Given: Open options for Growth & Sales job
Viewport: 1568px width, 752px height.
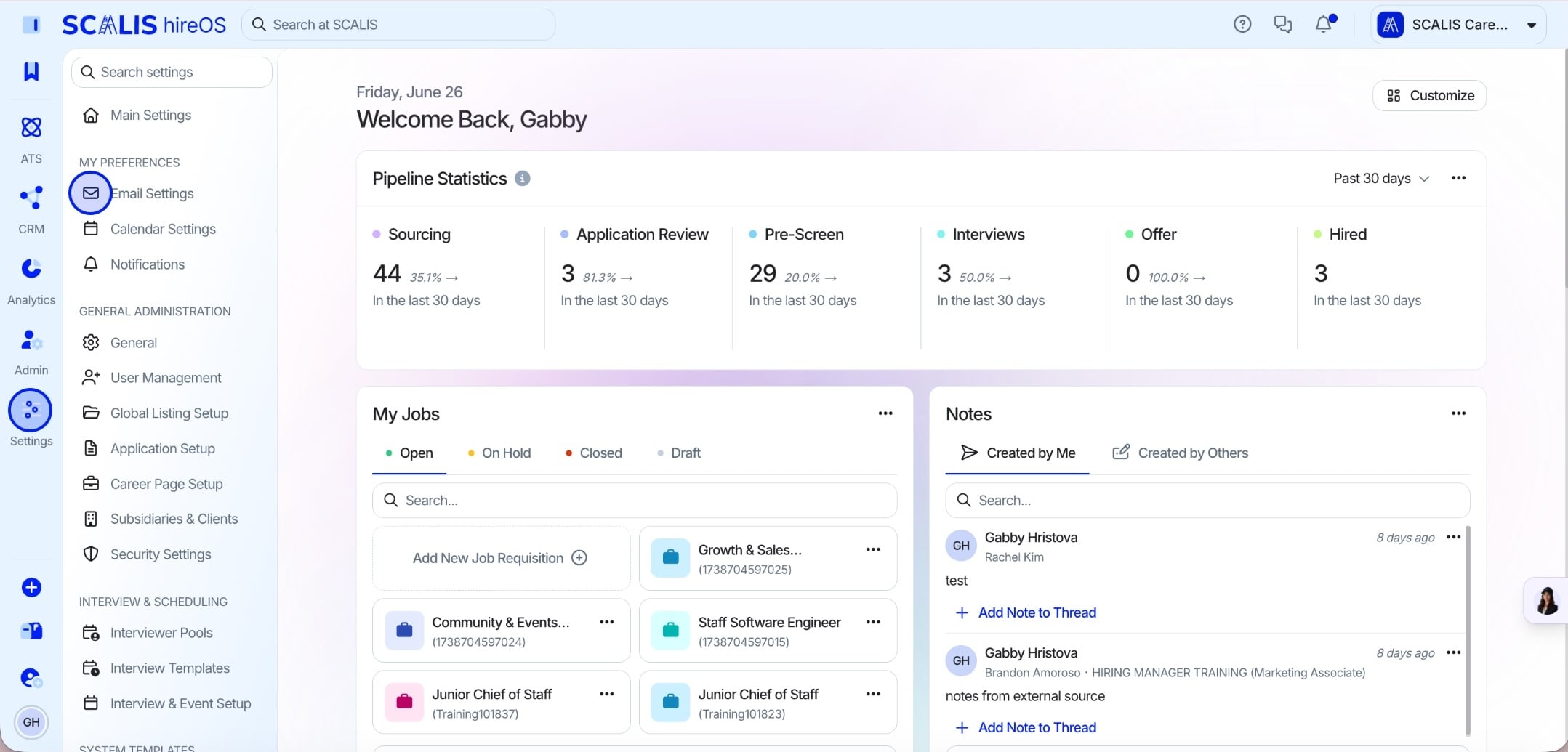Looking at the screenshot, I should click(873, 549).
